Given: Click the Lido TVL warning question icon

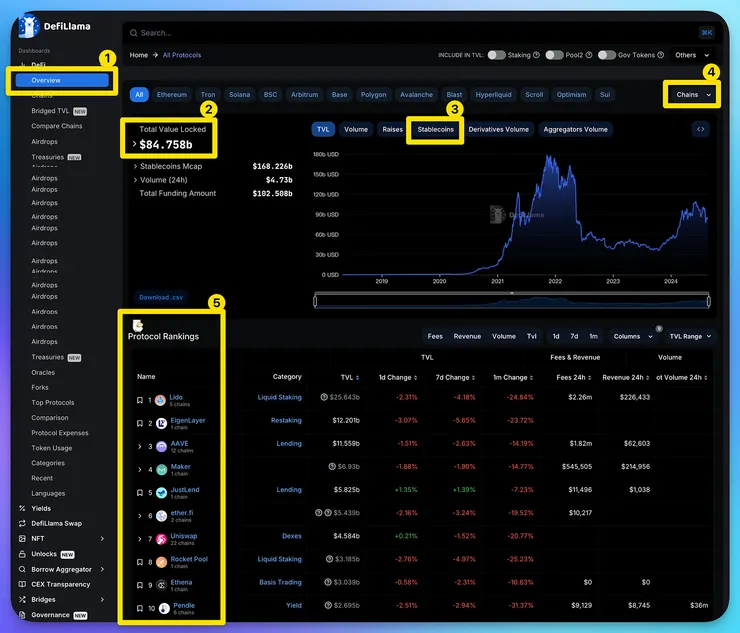Looking at the screenshot, I should pos(324,397).
